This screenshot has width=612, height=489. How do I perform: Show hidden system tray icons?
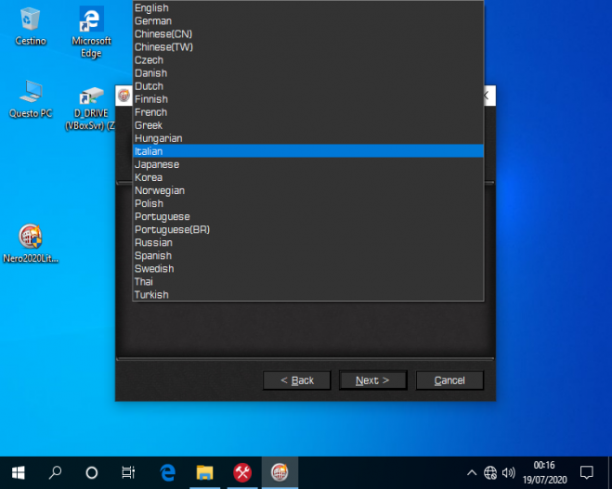tap(471, 473)
